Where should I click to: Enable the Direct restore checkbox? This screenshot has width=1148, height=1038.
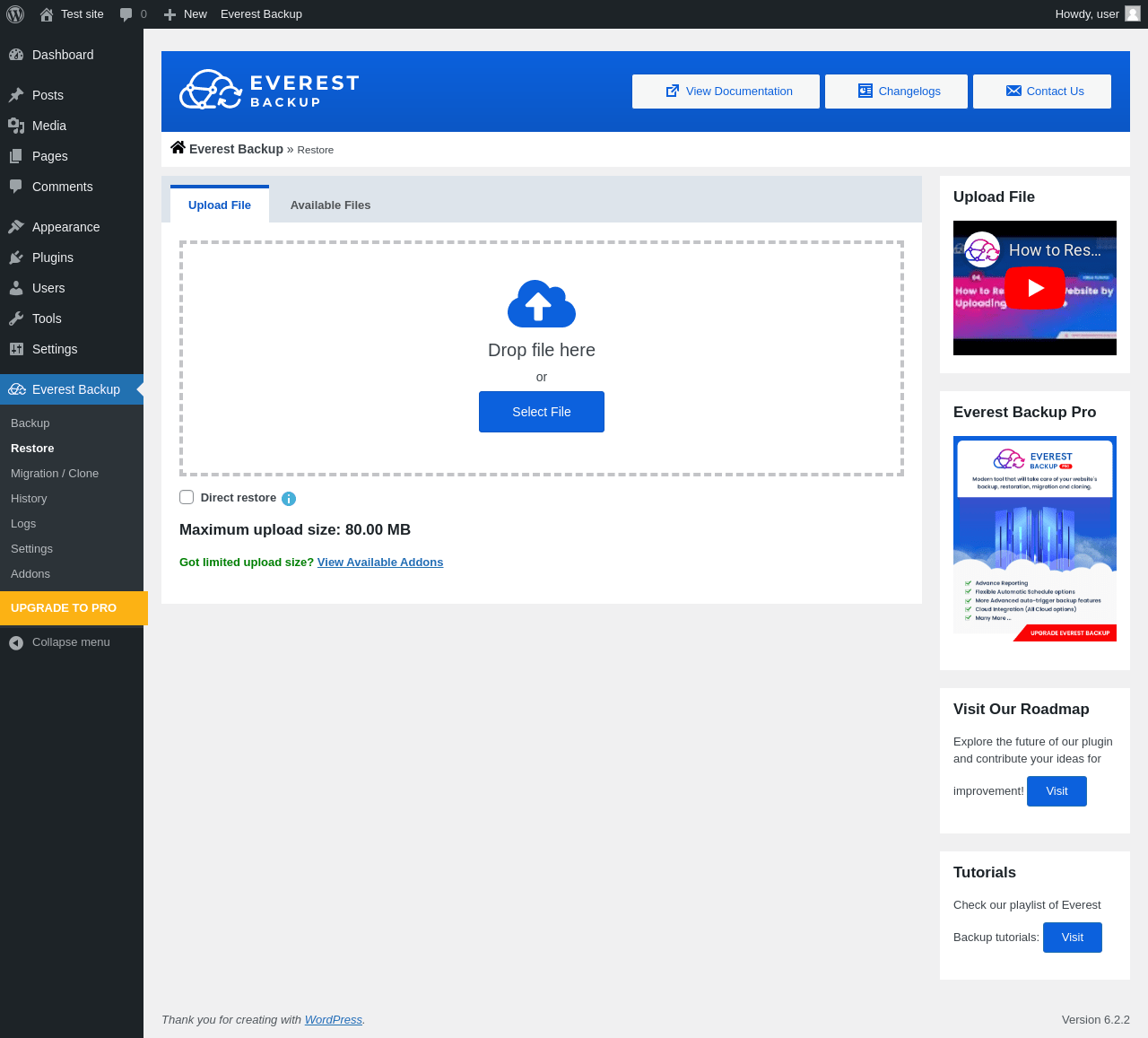tap(187, 497)
